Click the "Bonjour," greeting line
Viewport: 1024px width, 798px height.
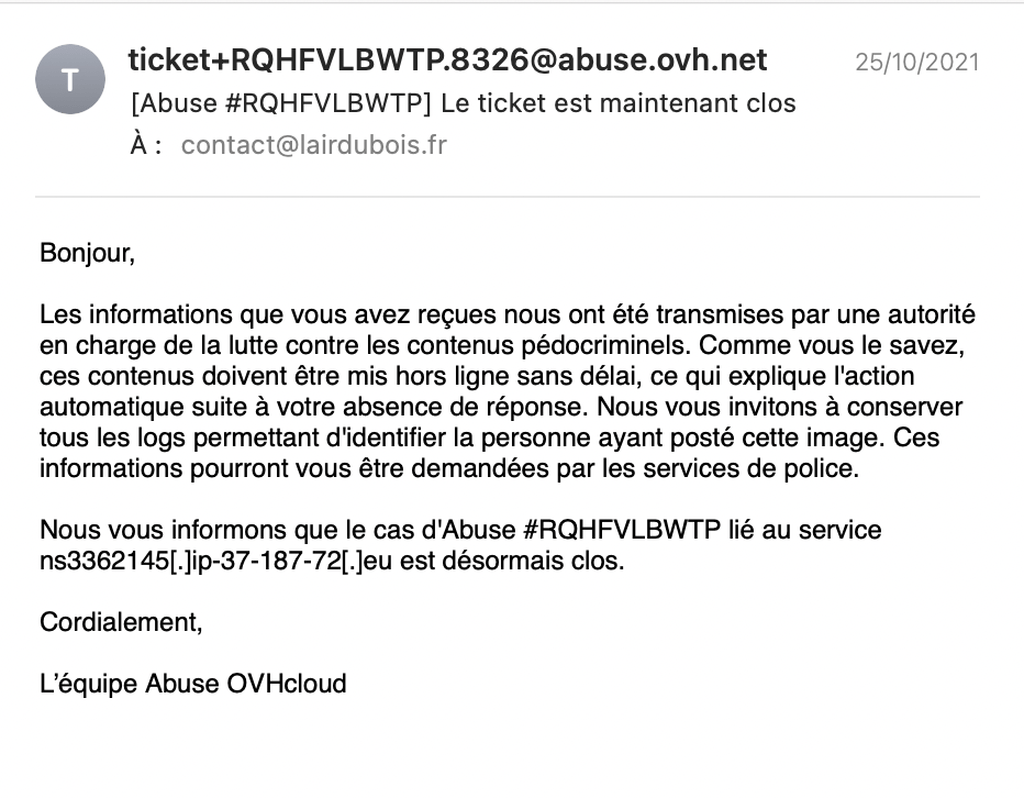88,252
